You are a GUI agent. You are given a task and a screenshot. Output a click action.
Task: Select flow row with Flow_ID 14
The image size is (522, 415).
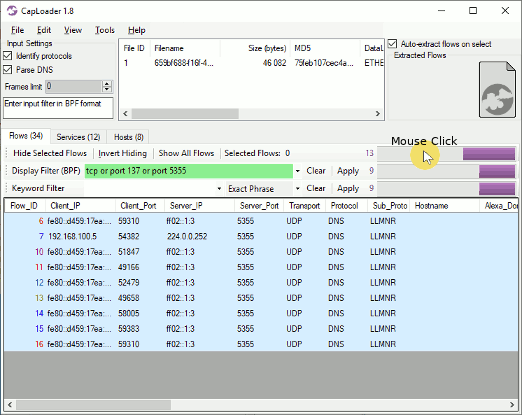(261, 313)
